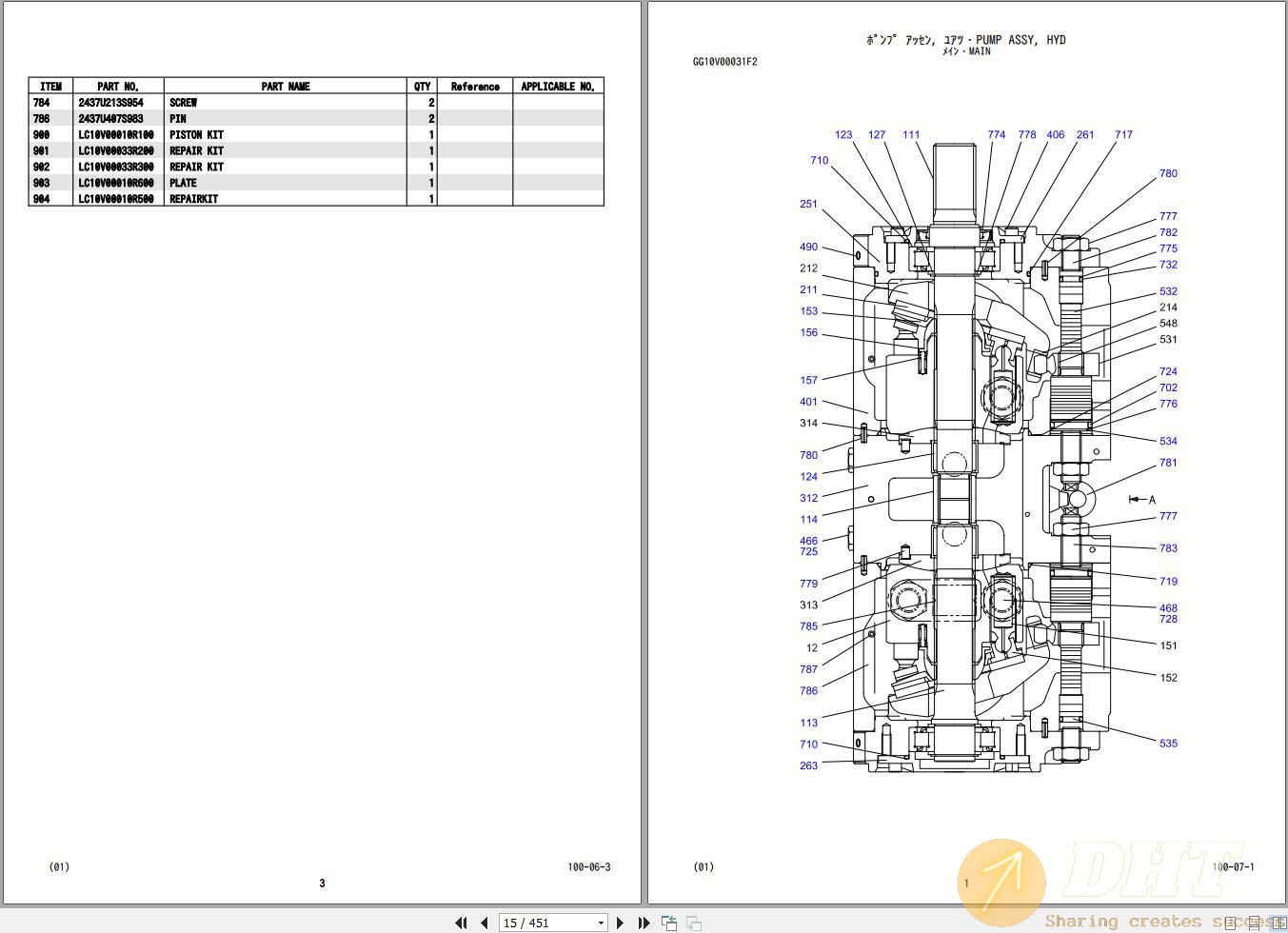The height and width of the screenshot is (933, 1288).
Task: Click the PART NO. column header
Action: (118, 87)
